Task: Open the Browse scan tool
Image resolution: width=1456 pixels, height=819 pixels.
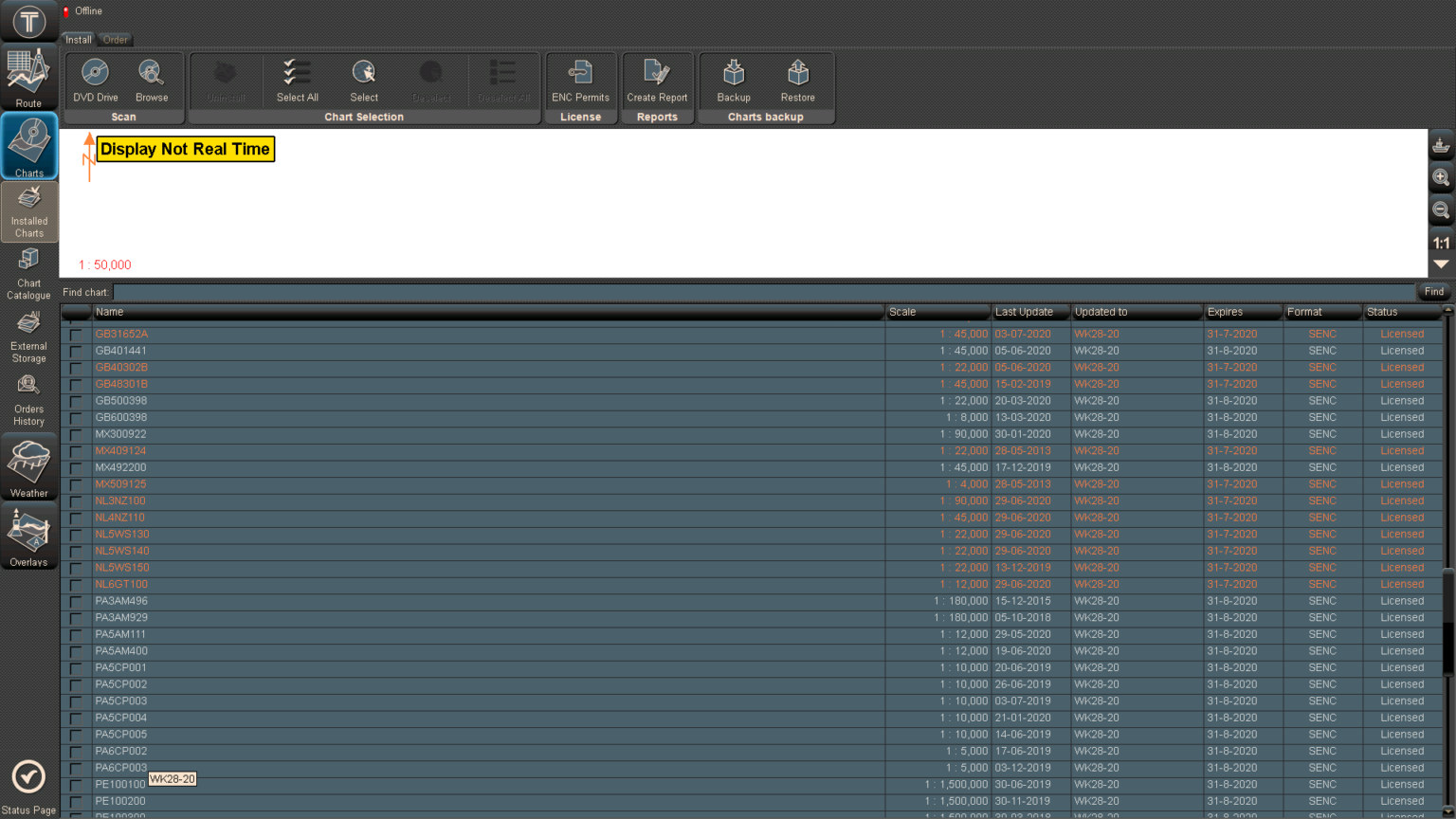Action: click(151, 74)
